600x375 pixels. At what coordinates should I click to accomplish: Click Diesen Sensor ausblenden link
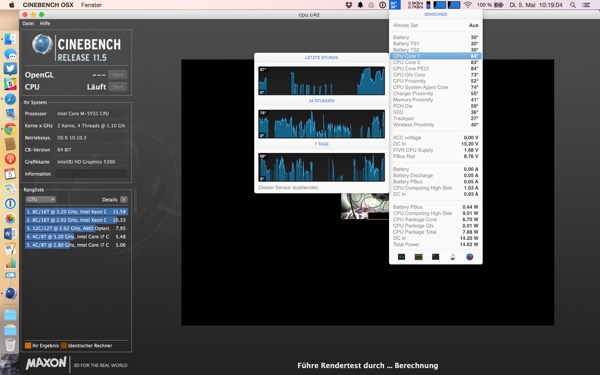tap(288, 188)
